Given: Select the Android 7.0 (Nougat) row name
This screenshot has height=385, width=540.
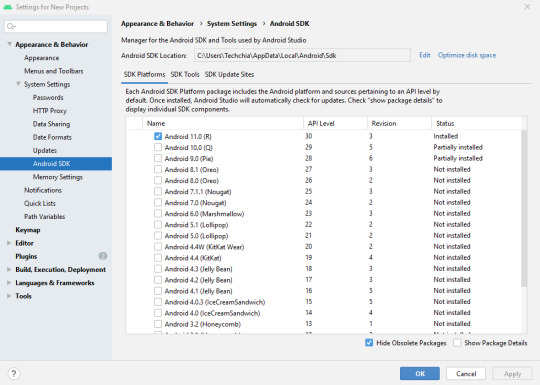Looking at the screenshot, I should (x=195, y=202).
